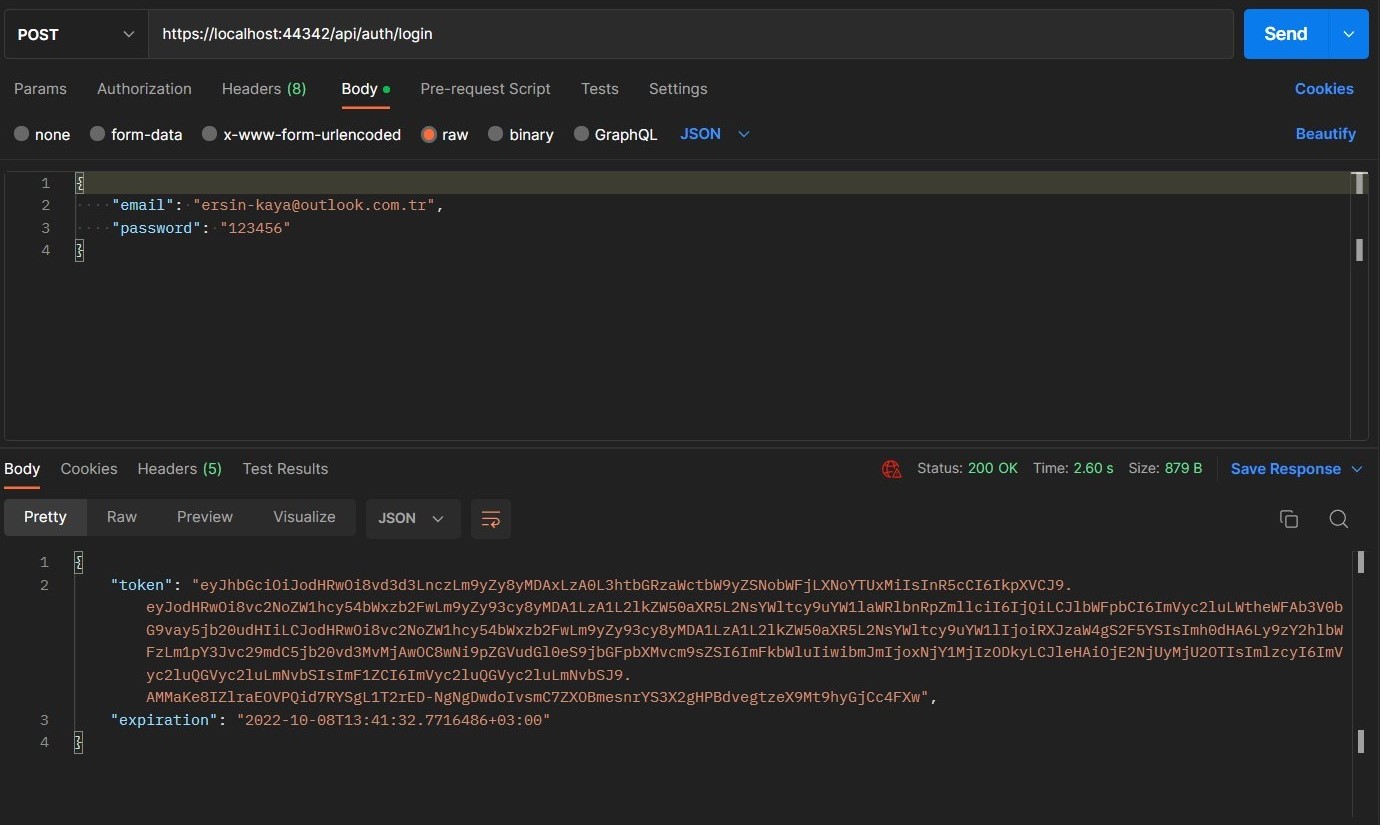Switch to the Authorization tab
Screen dimensions: 1380x825
point(144,89)
